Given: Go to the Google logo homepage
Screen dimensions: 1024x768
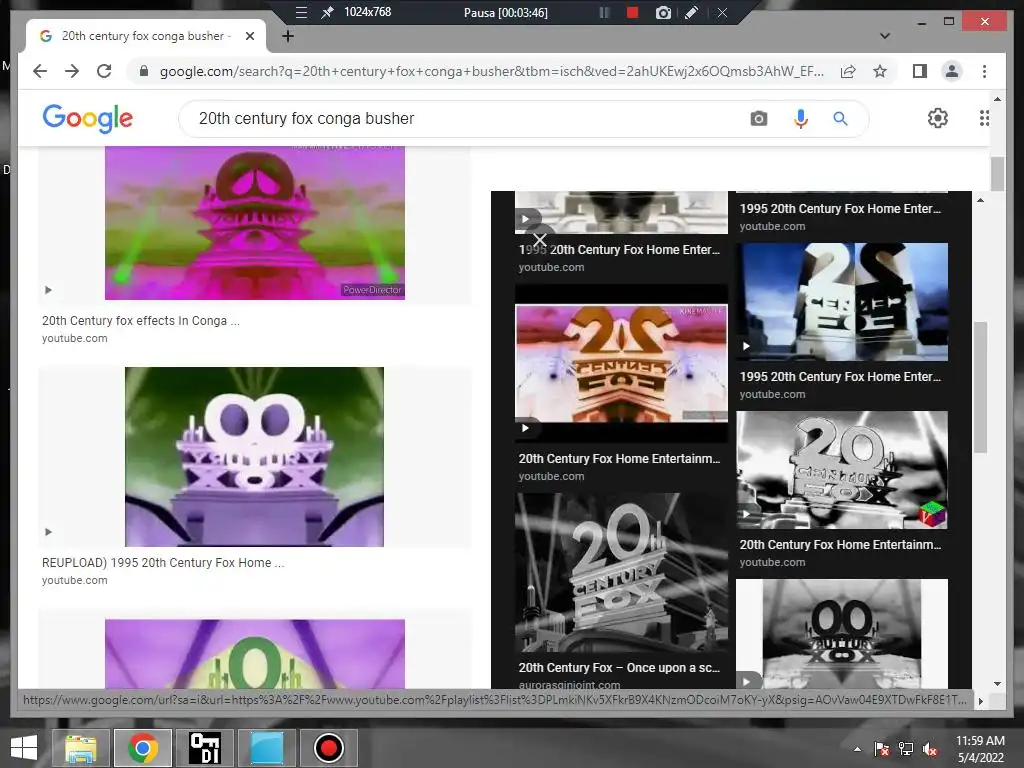Looking at the screenshot, I should pyautogui.click(x=88, y=118).
